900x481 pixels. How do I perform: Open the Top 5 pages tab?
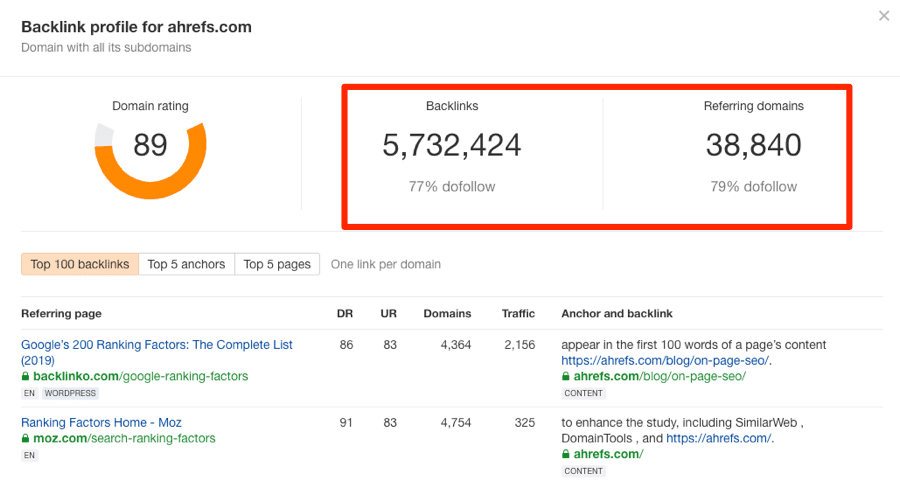pos(277,264)
